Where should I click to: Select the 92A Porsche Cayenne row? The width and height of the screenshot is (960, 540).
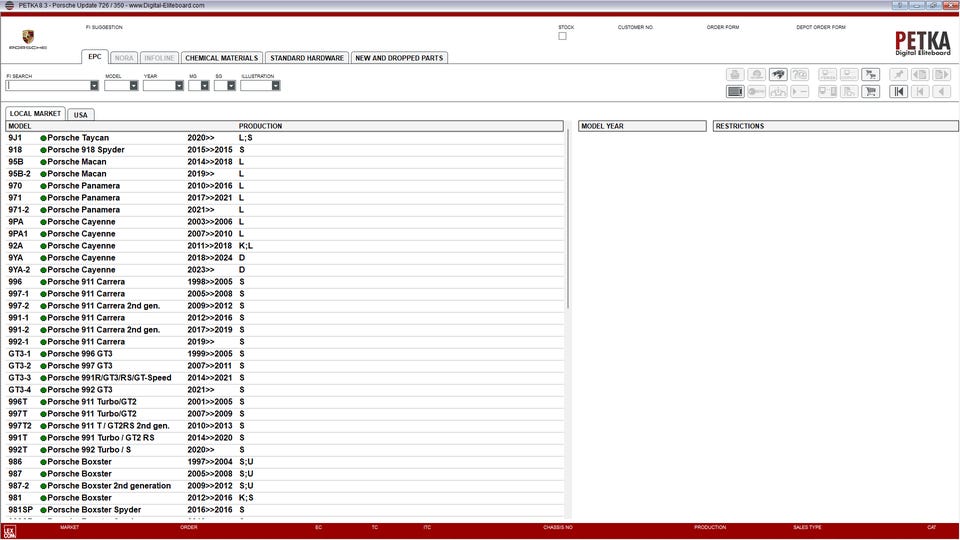[x=285, y=246]
